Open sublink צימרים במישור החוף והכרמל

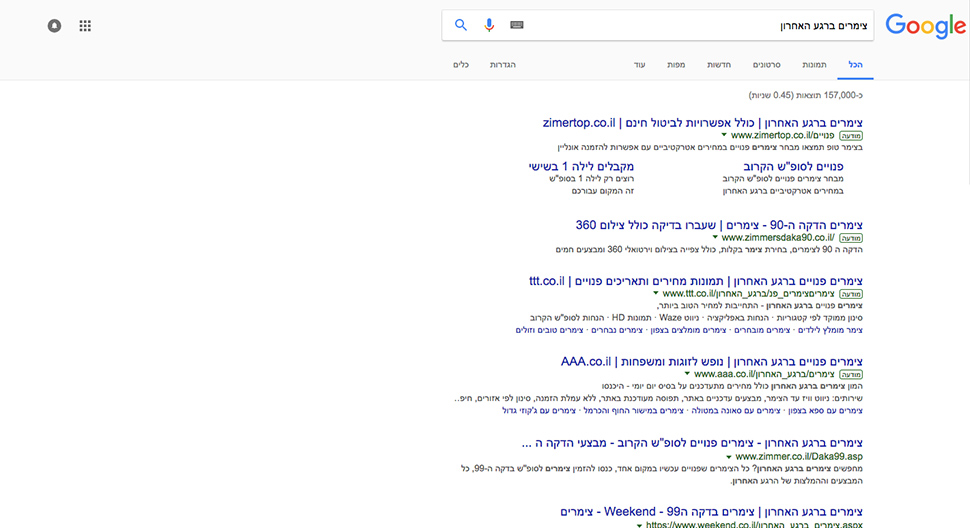(x=633, y=411)
